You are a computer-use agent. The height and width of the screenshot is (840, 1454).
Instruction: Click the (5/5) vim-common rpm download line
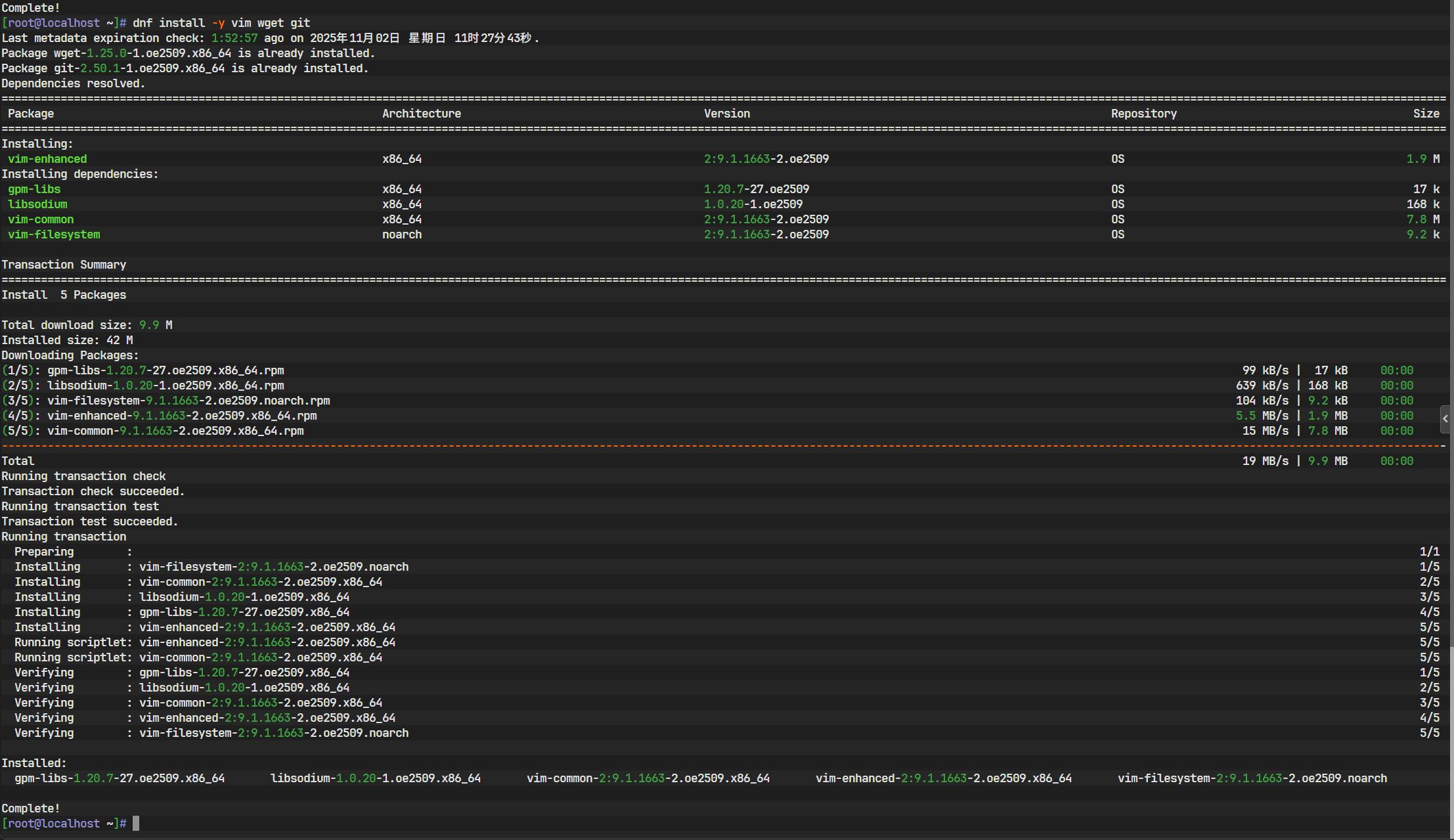pos(152,431)
